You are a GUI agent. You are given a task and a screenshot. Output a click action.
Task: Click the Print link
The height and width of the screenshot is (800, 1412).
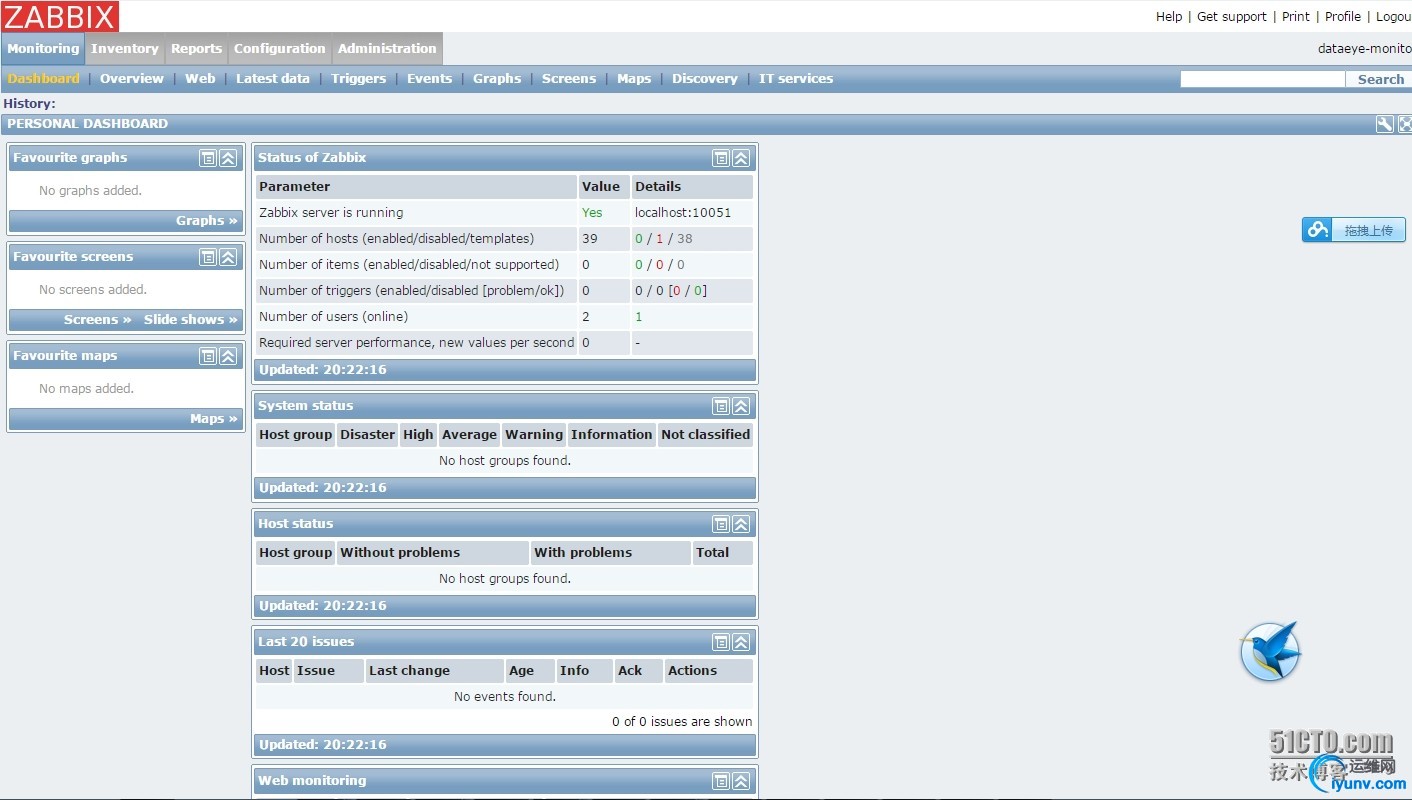coord(1296,17)
